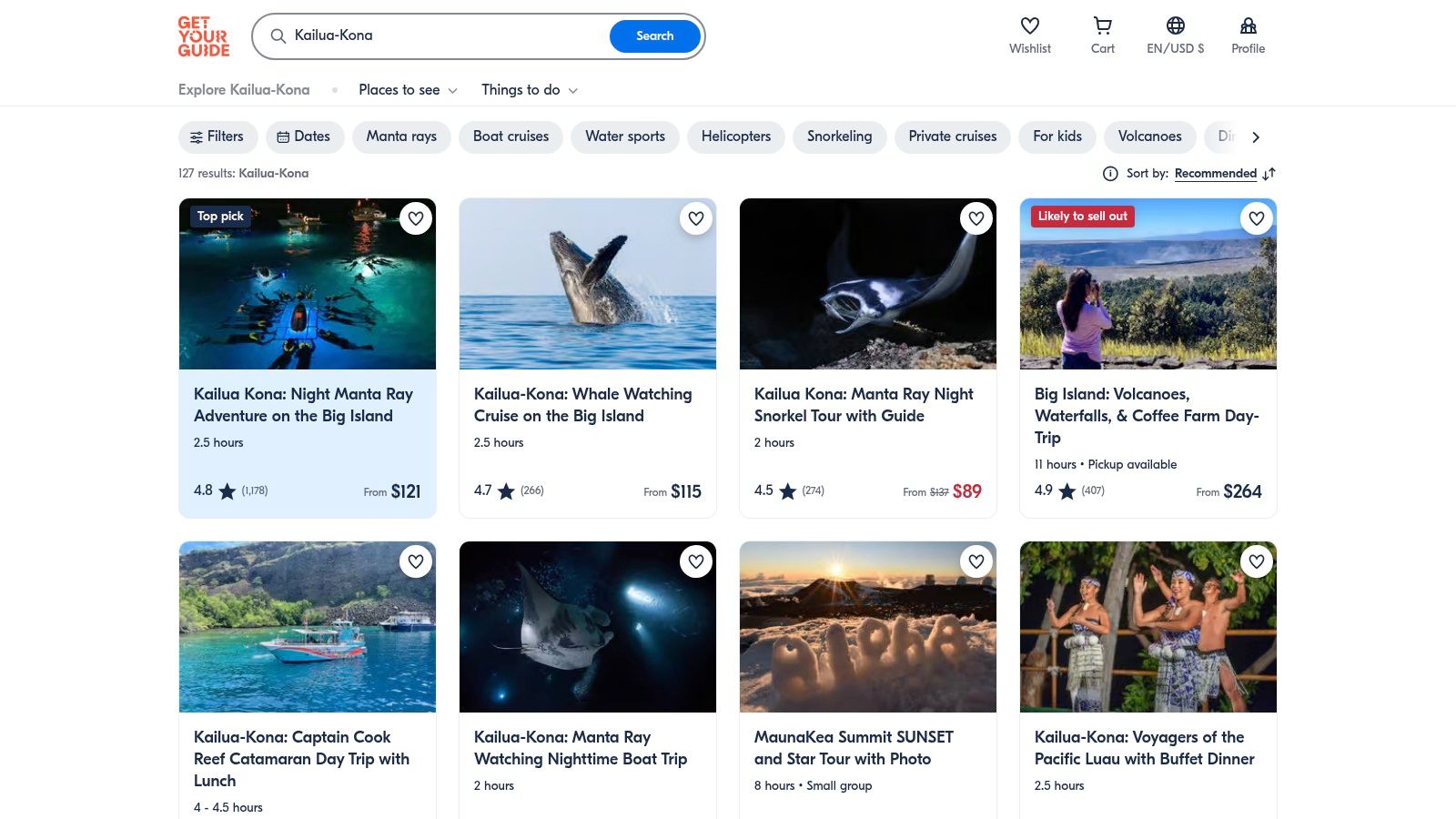
Task: Add the Night Manta Ray Adventure to wishlist
Action: 416,218
